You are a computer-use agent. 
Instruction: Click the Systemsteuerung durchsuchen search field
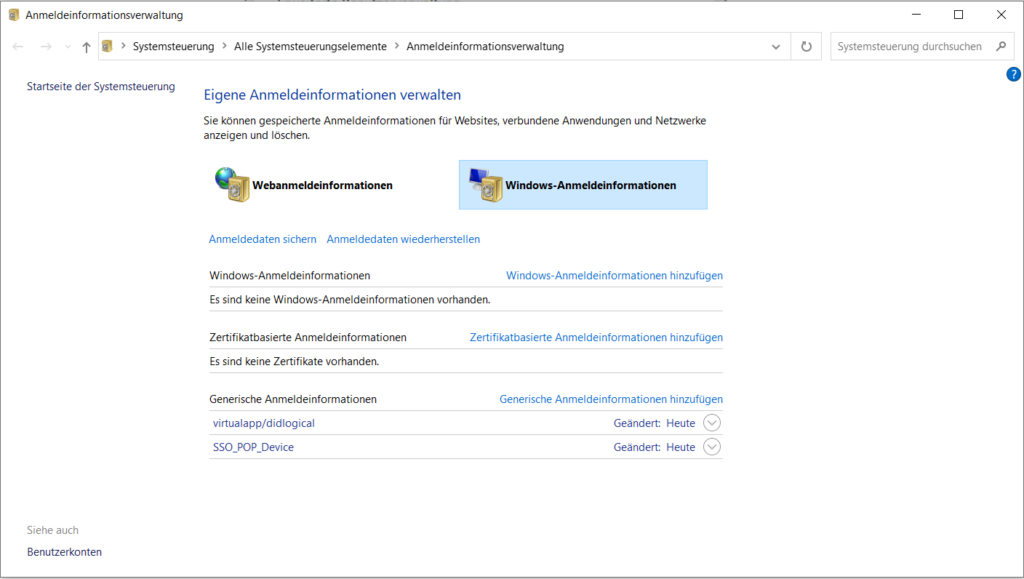point(908,47)
